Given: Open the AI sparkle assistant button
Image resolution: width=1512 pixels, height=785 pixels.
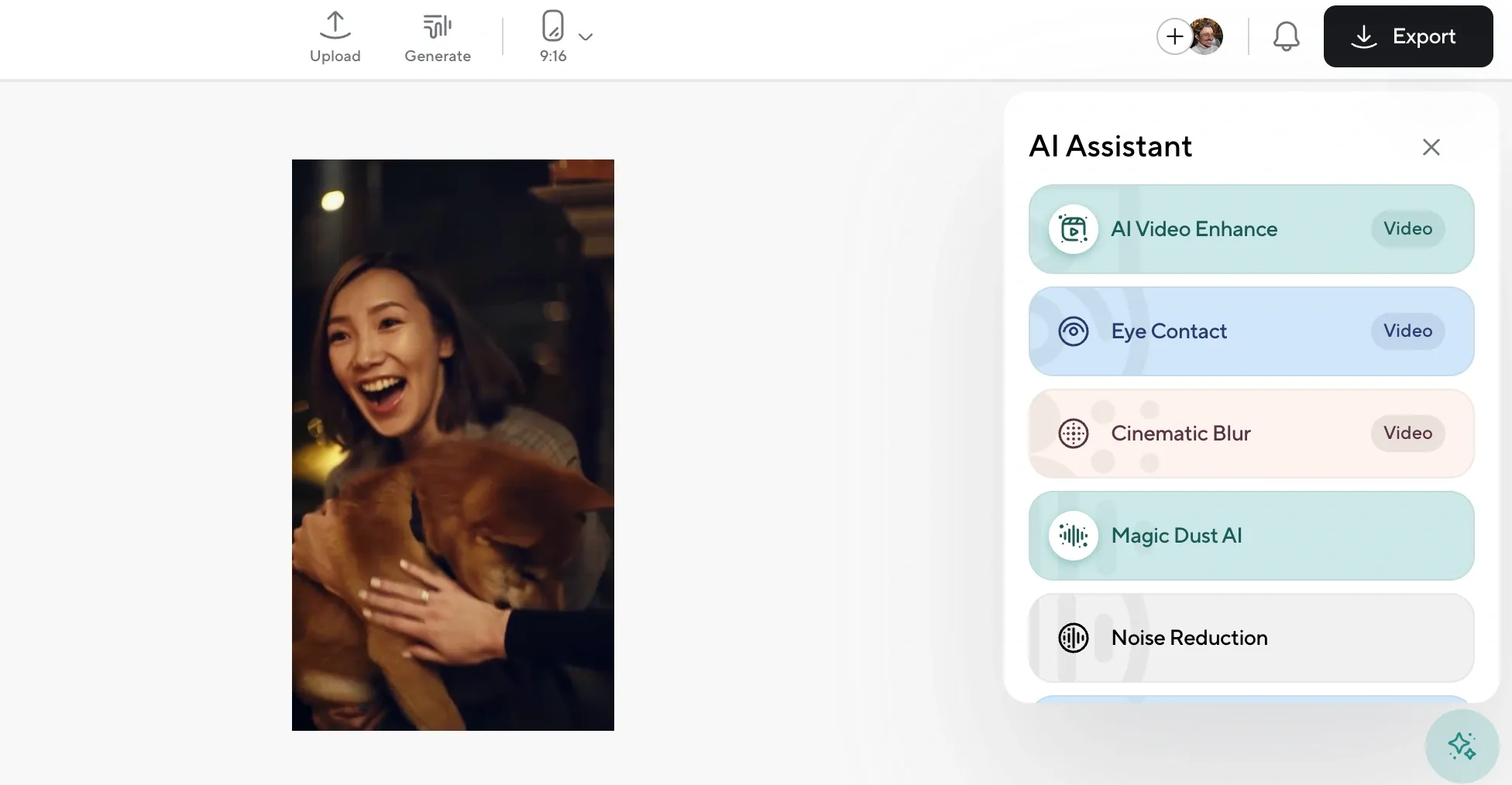Looking at the screenshot, I should click(1462, 746).
